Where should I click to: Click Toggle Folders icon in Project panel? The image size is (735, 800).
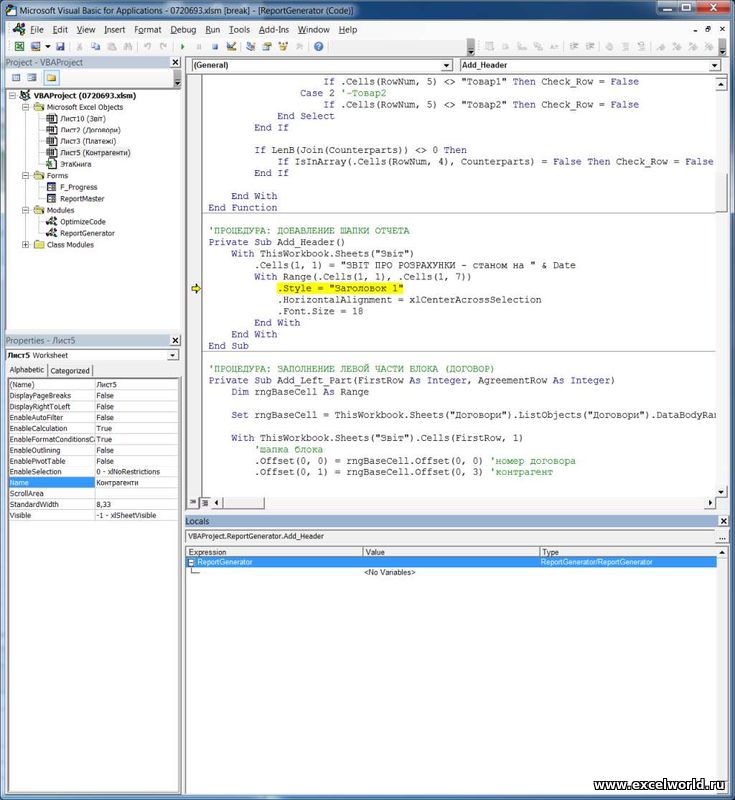[x=52, y=78]
